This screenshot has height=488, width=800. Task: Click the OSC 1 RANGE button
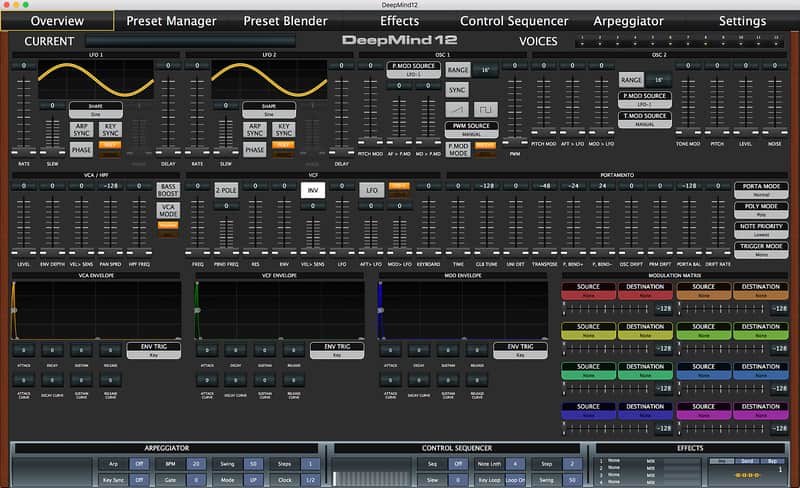(457, 70)
